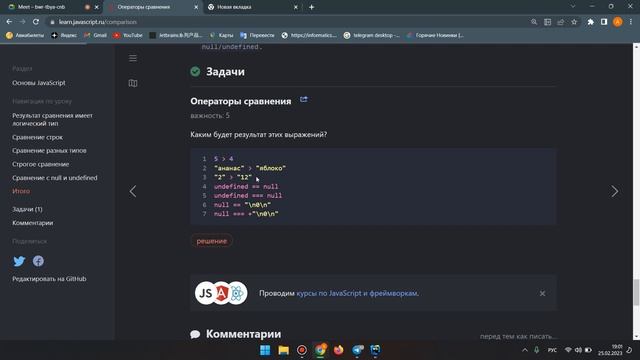Click the tab search chevron
This screenshot has height=360, width=640.
point(573,7)
